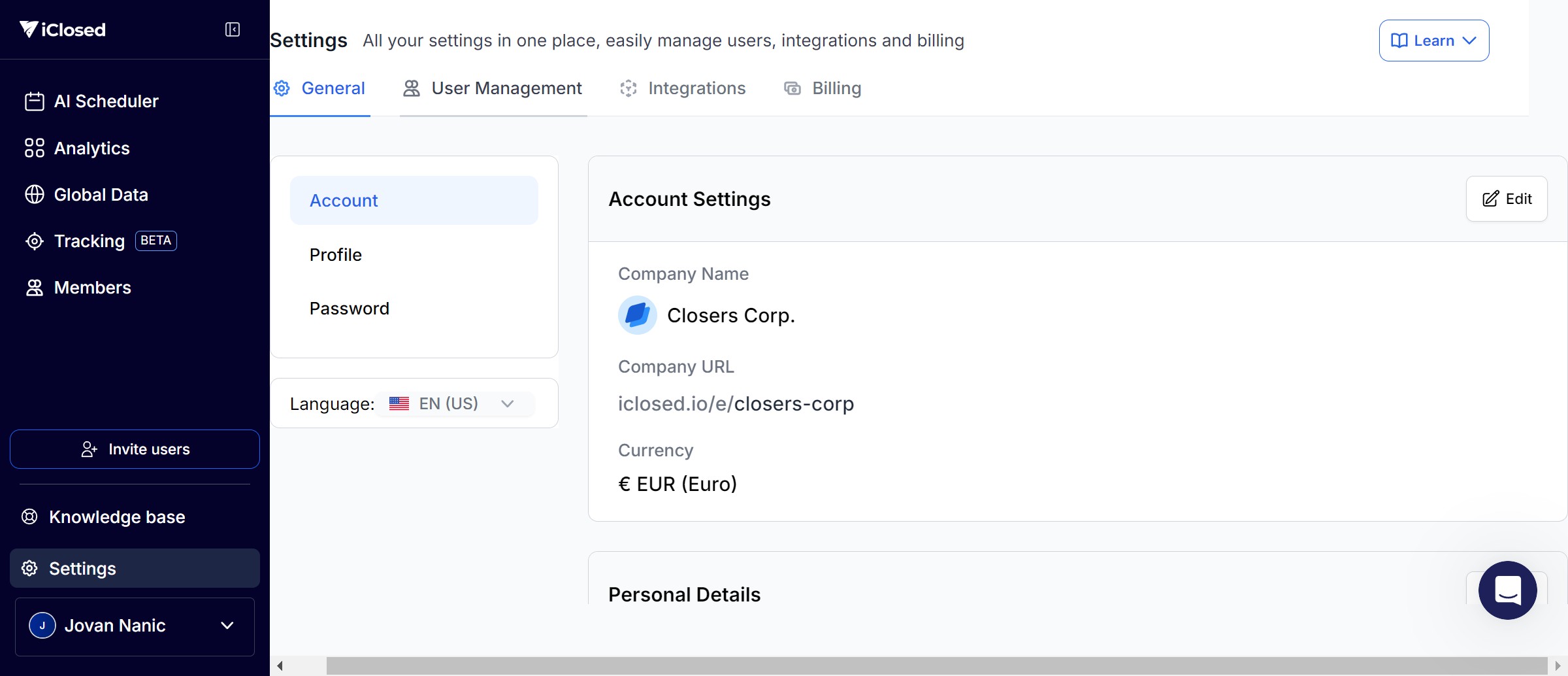Click the Closers Corp. company logo
Viewport: 1568px width, 676px height.
(637, 315)
